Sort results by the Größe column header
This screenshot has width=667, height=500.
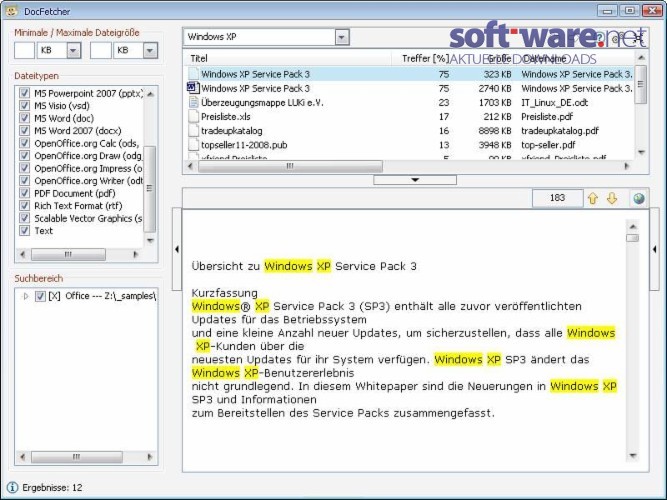point(498,58)
